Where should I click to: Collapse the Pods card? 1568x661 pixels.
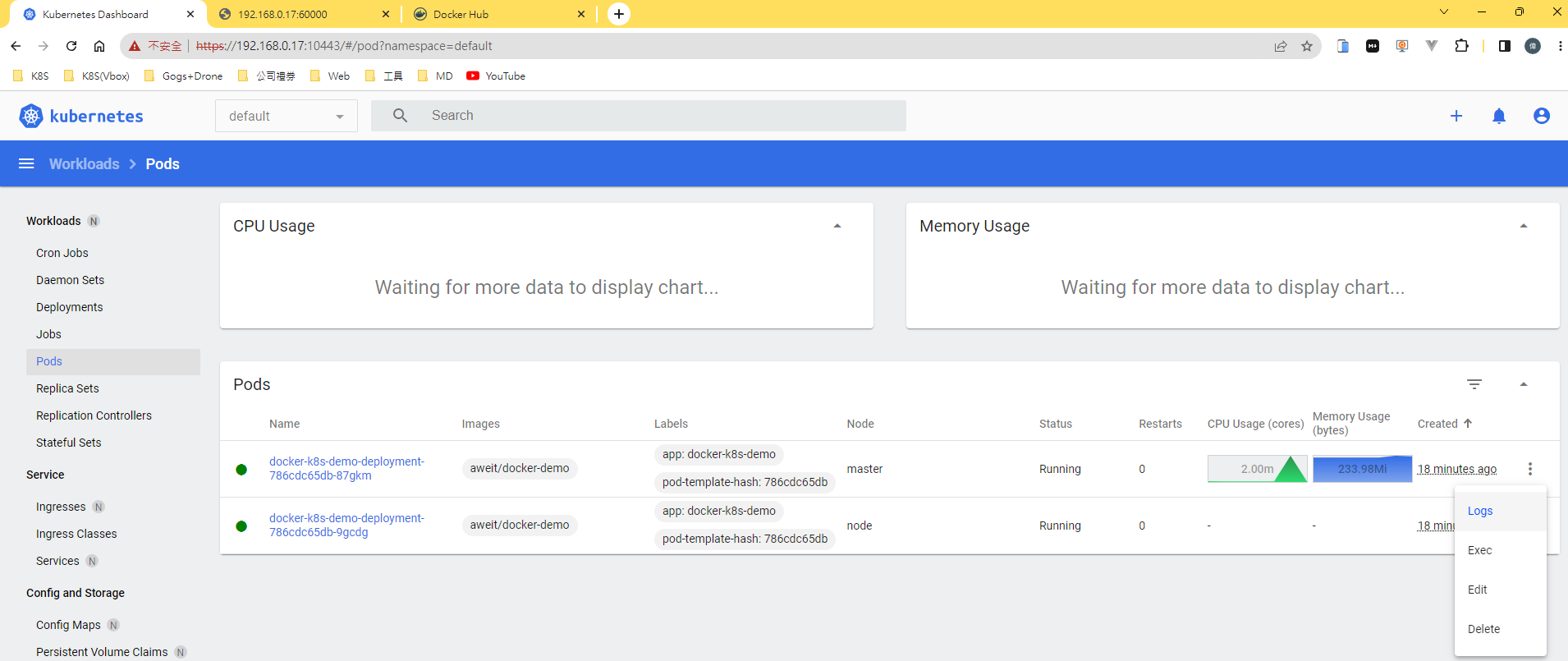1524,384
